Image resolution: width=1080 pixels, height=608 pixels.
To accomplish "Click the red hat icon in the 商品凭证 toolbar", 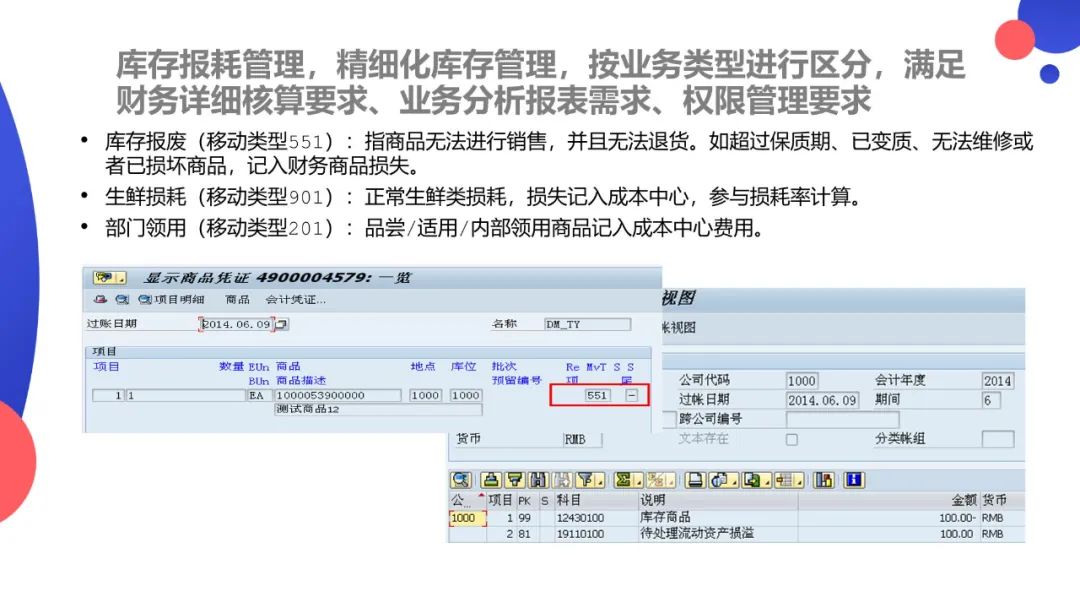I will [x=101, y=300].
